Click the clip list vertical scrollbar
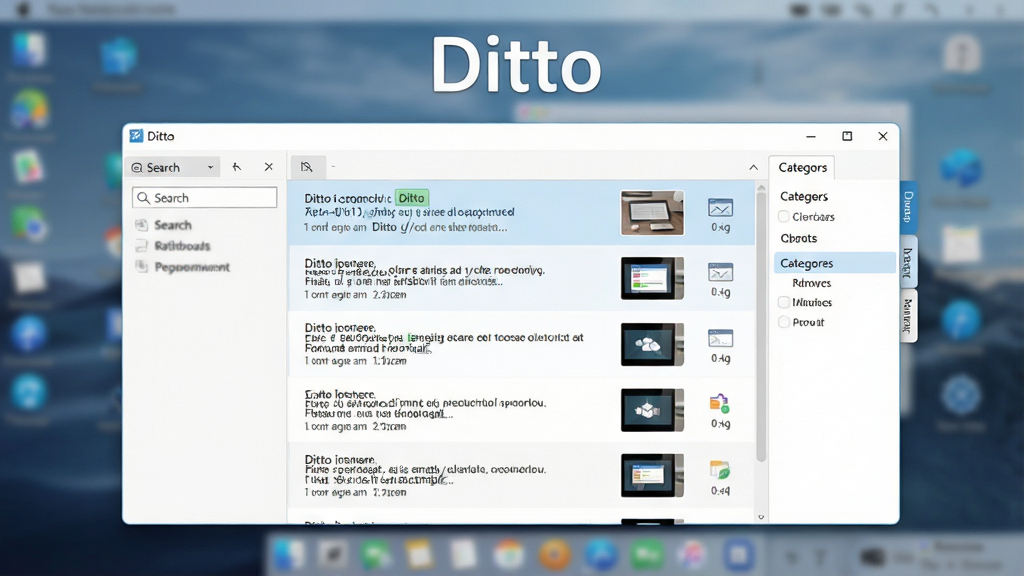This screenshot has height=576, width=1024. [x=761, y=327]
